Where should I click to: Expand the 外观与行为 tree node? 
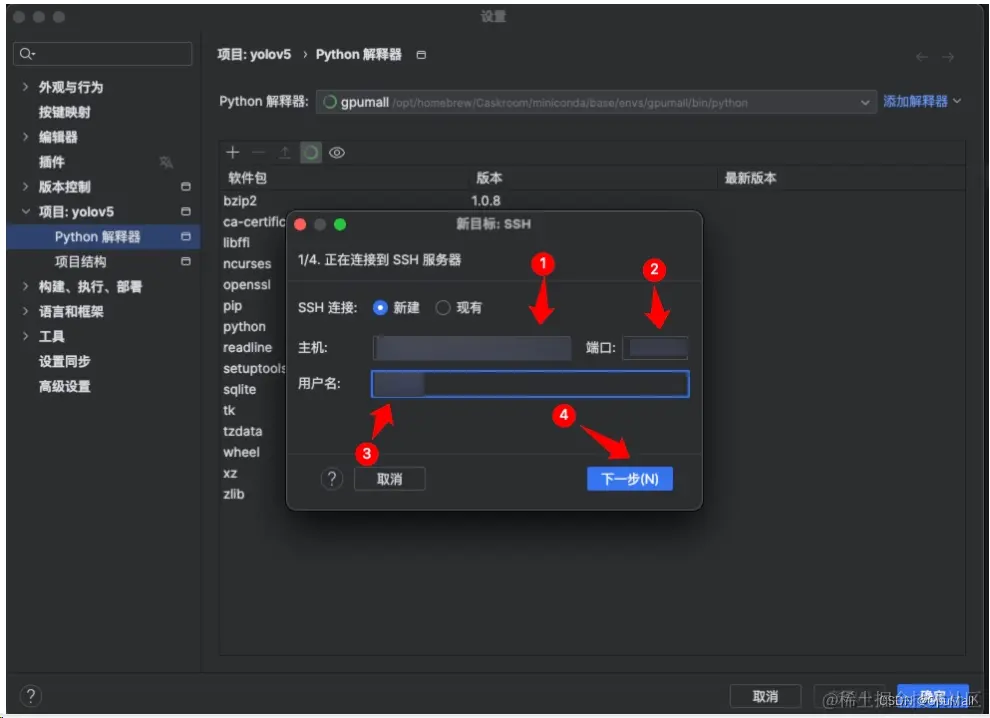pos(25,87)
